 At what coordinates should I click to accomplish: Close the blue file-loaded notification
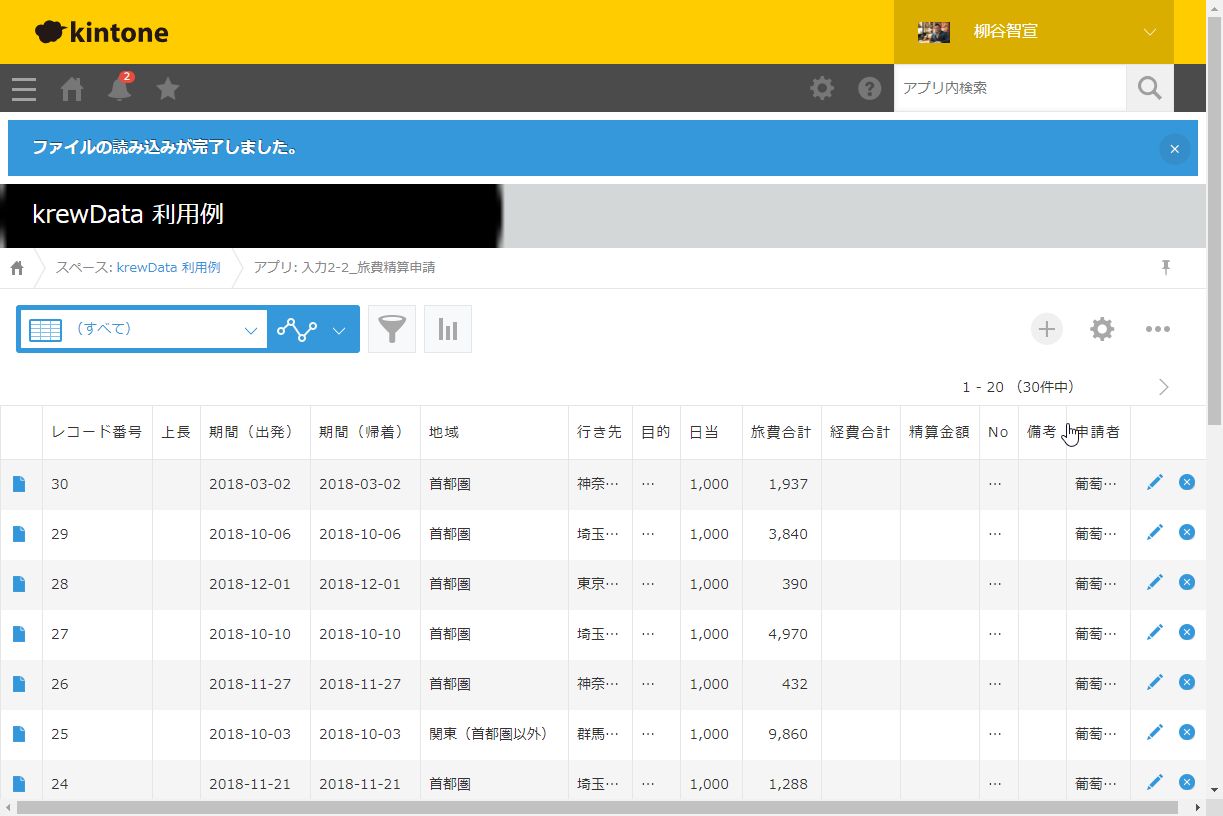tap(1175, 148)
